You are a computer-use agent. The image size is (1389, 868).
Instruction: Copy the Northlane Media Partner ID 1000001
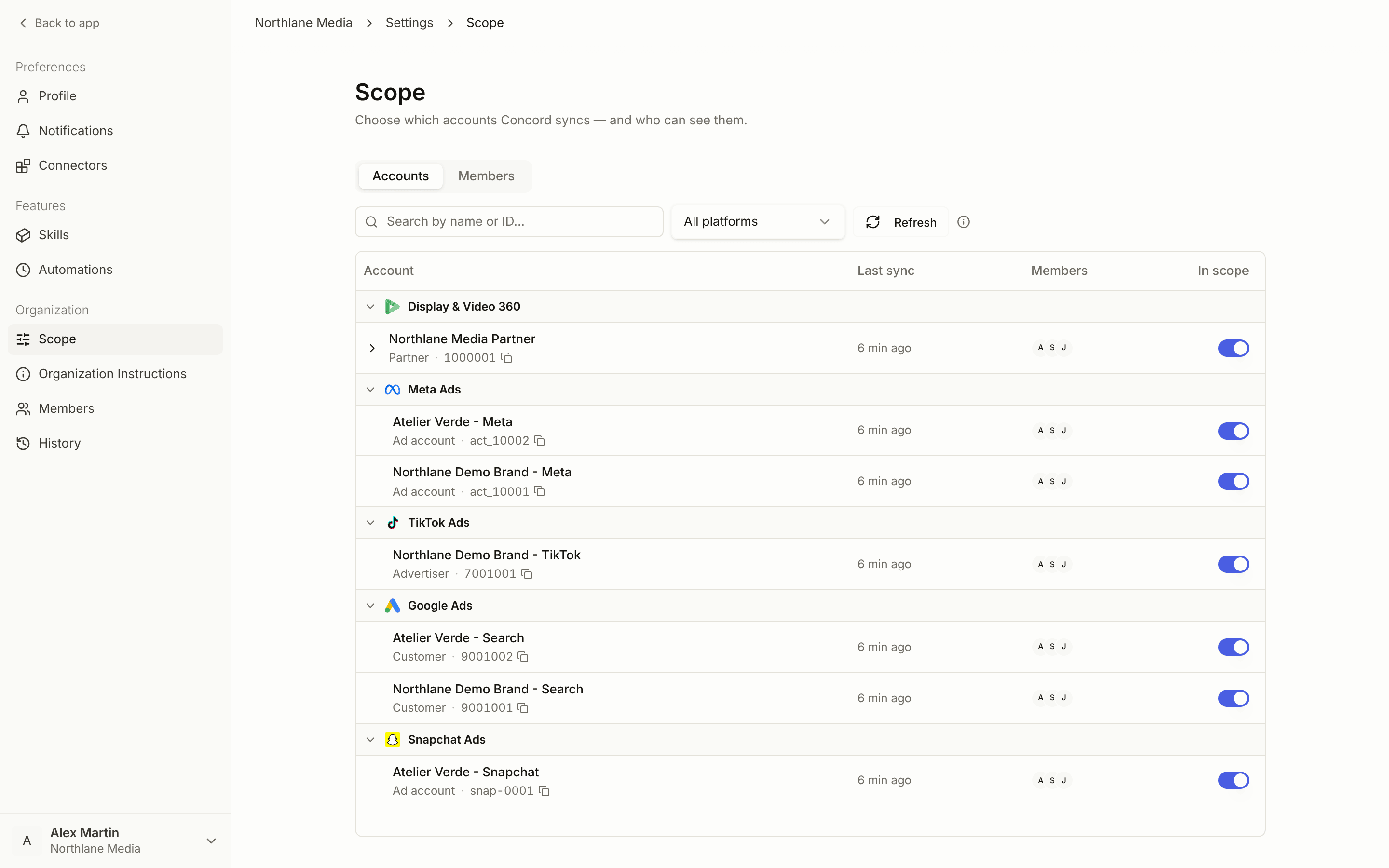coord(506,358)
